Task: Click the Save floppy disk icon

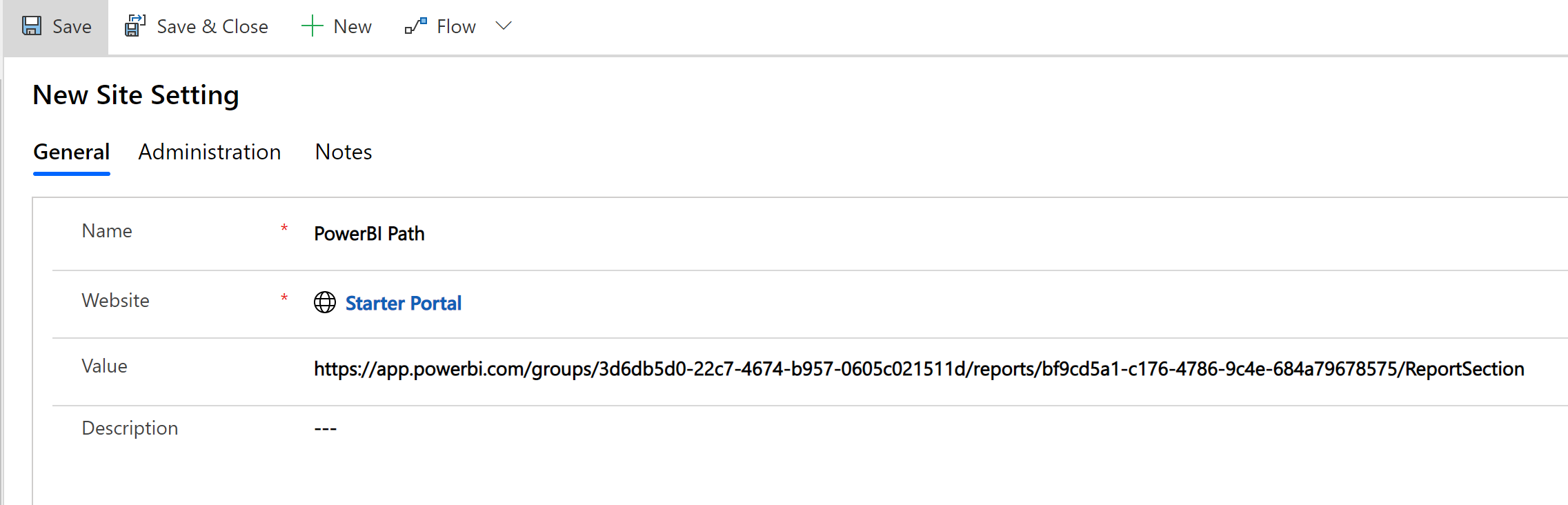Action: click(x=32, y=26)
